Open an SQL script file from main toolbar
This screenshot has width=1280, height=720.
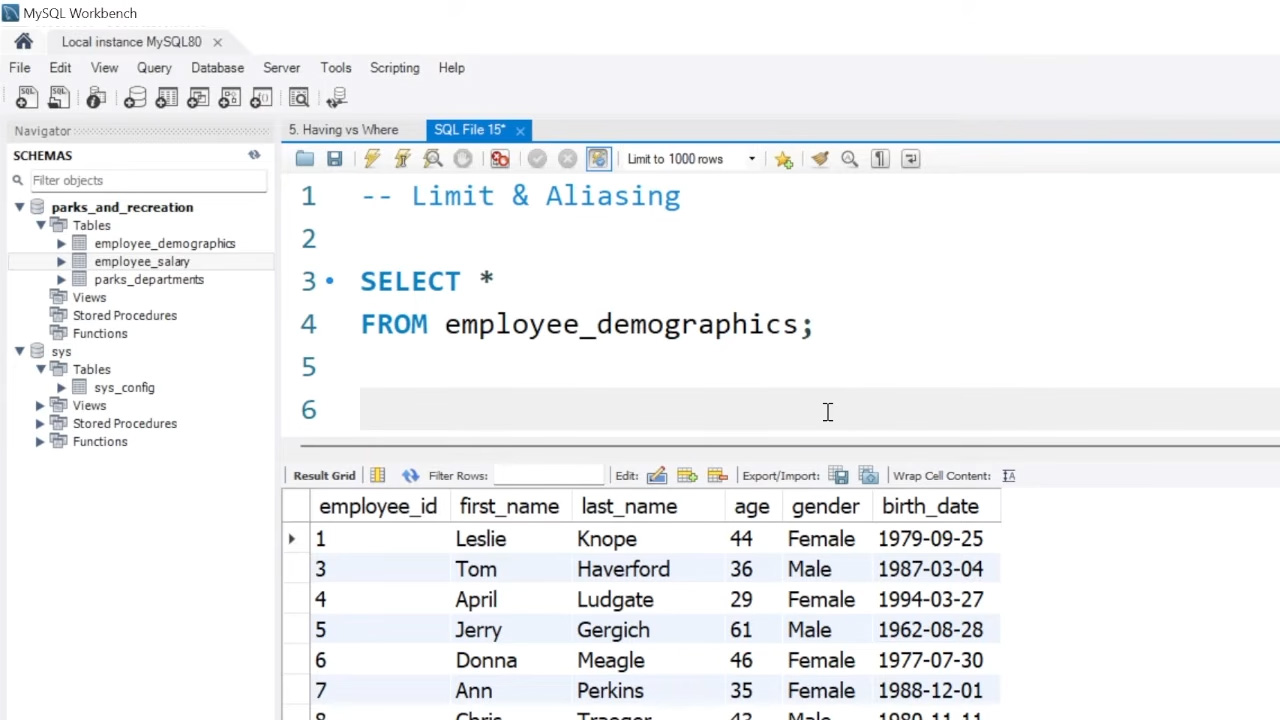pos(58,98)
